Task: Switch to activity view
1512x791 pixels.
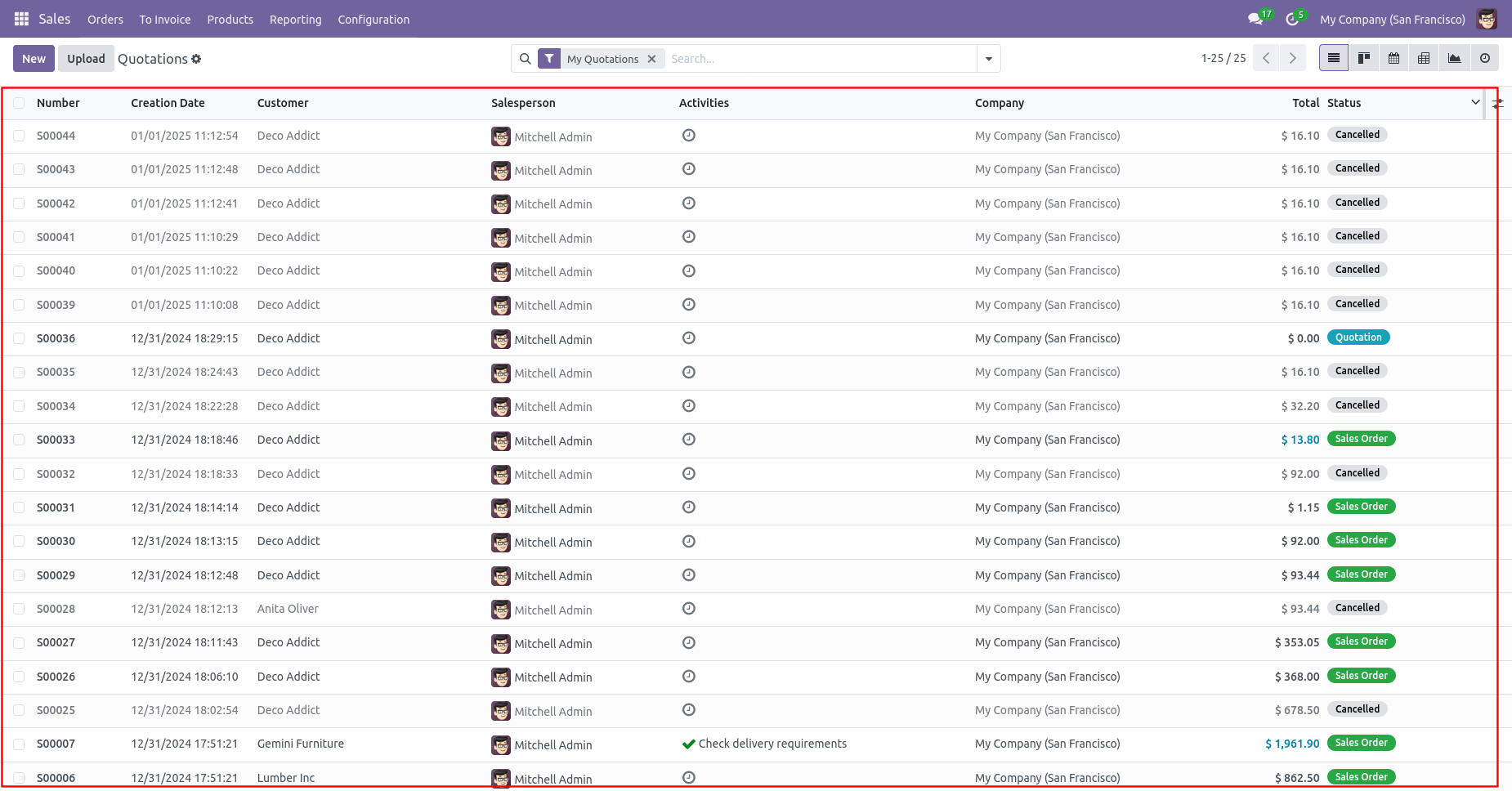Action: pyautogui.click(x=1484, y=58)
